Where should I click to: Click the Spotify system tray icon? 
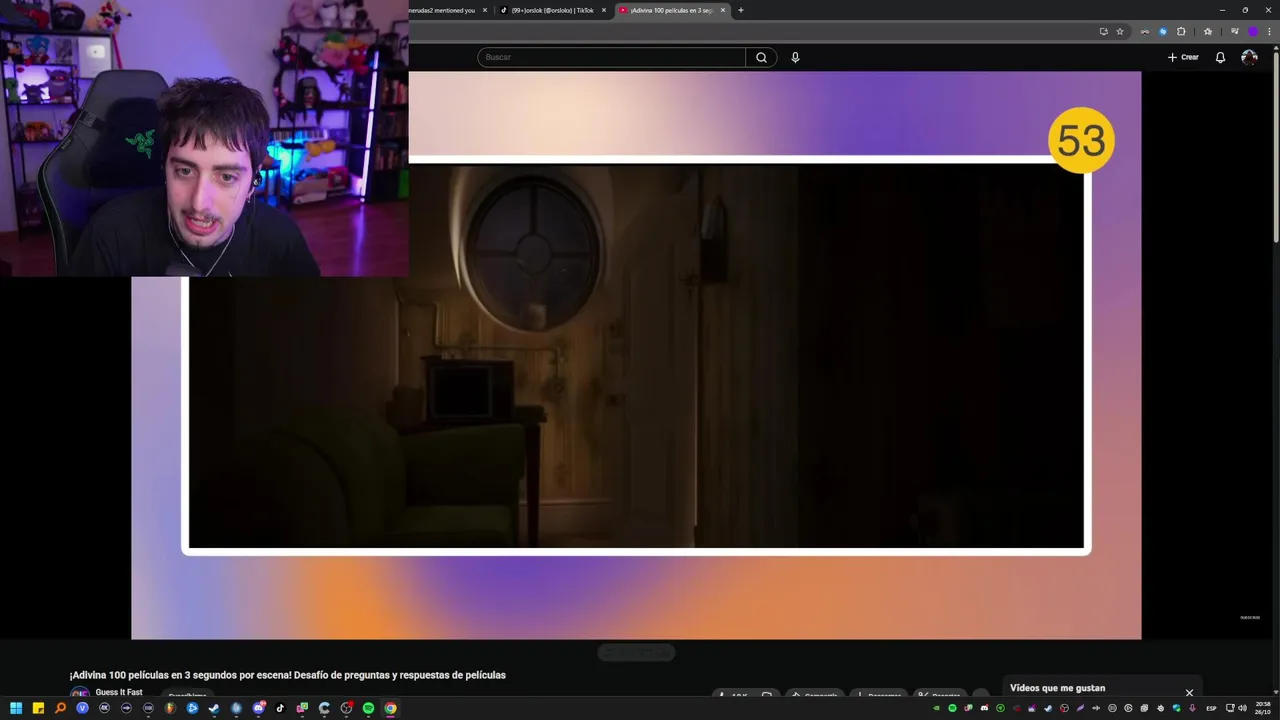[953, 708]
